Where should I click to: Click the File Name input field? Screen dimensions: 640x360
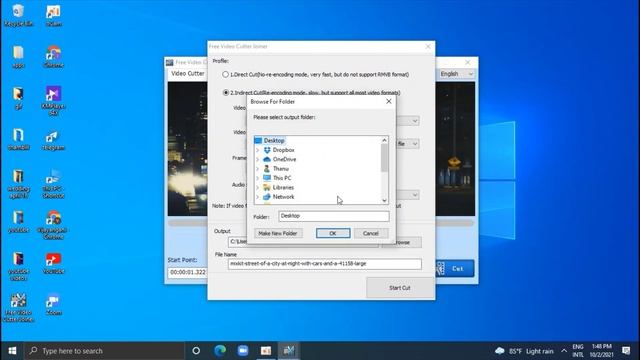tap(324, 264)
